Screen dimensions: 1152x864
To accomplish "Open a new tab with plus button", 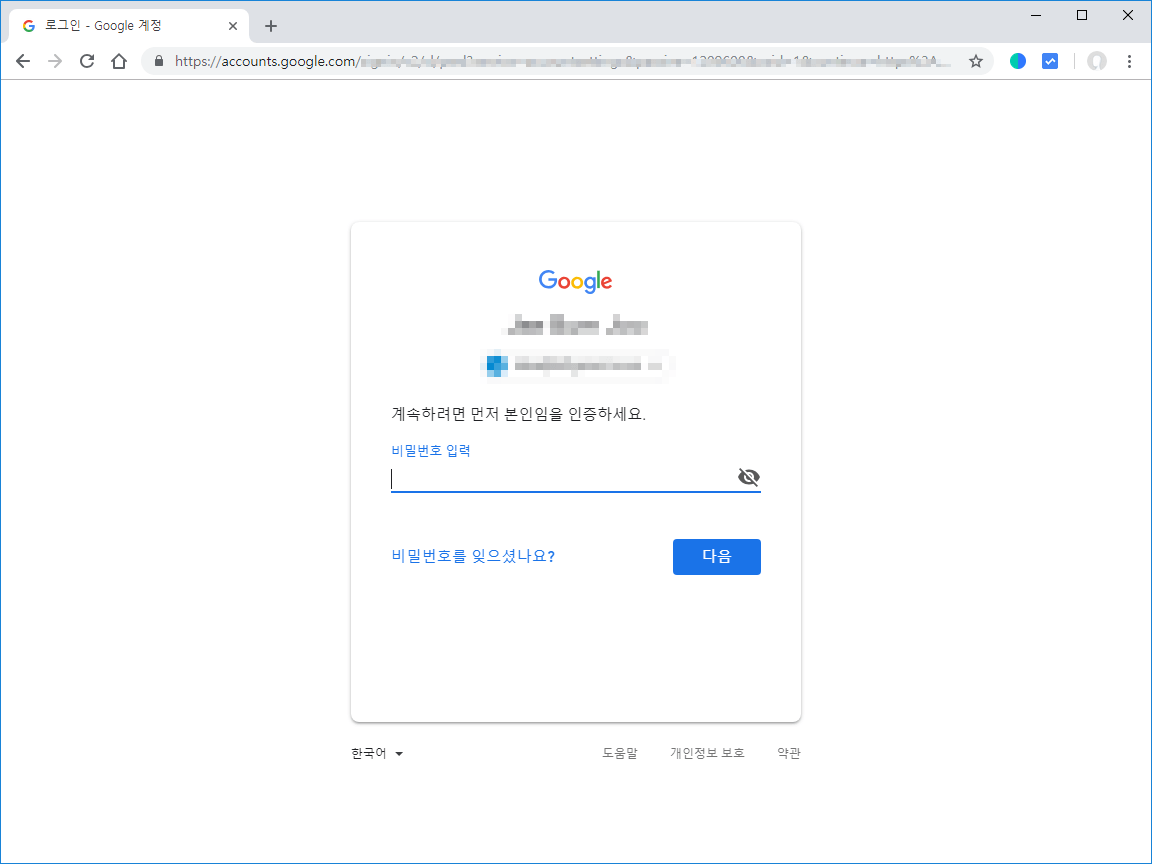I will click(x=270, y=26).
